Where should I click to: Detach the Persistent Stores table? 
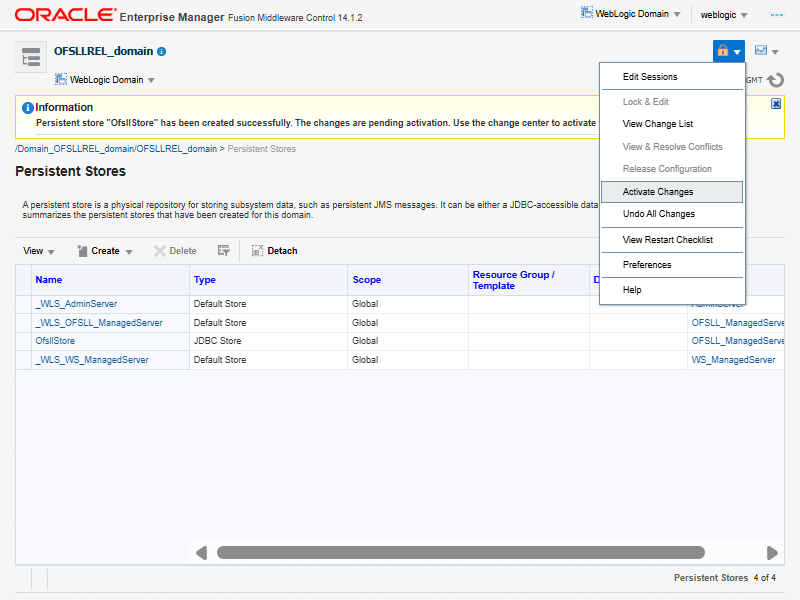coord(274,251)
